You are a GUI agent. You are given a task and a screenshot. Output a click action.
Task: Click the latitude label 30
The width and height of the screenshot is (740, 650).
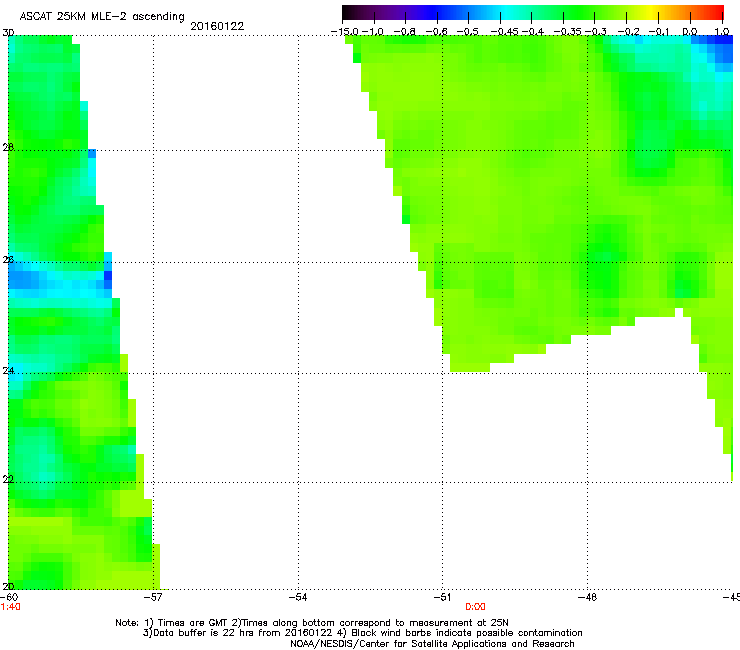8,33
